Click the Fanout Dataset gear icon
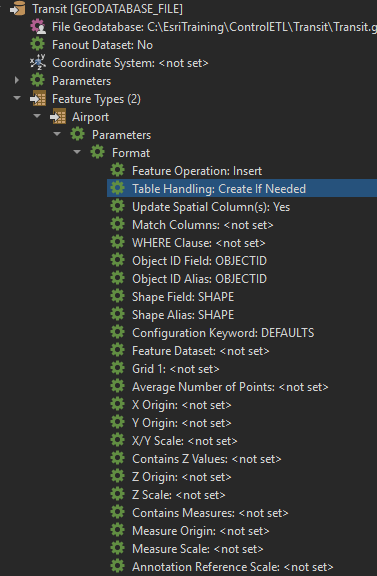This screenshot has width=377, height=576. (x=37, y=45)
